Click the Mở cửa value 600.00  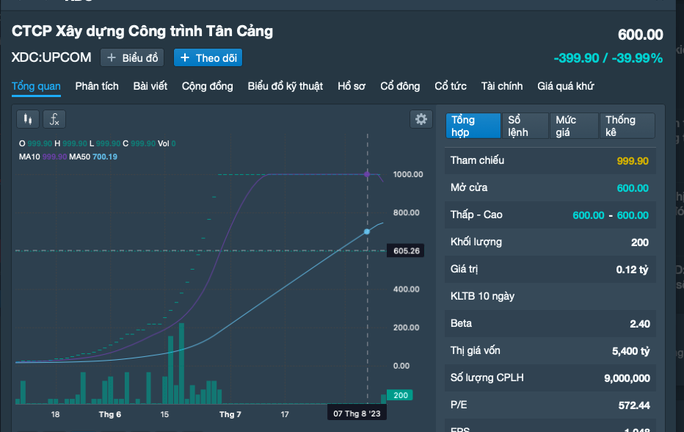[633, 188]
